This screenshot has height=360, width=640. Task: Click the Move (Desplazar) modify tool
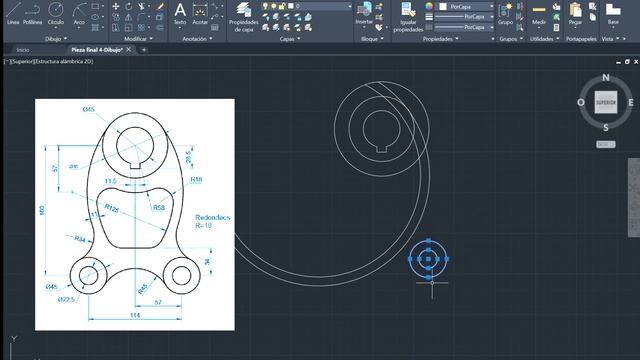tap(116, 7)
